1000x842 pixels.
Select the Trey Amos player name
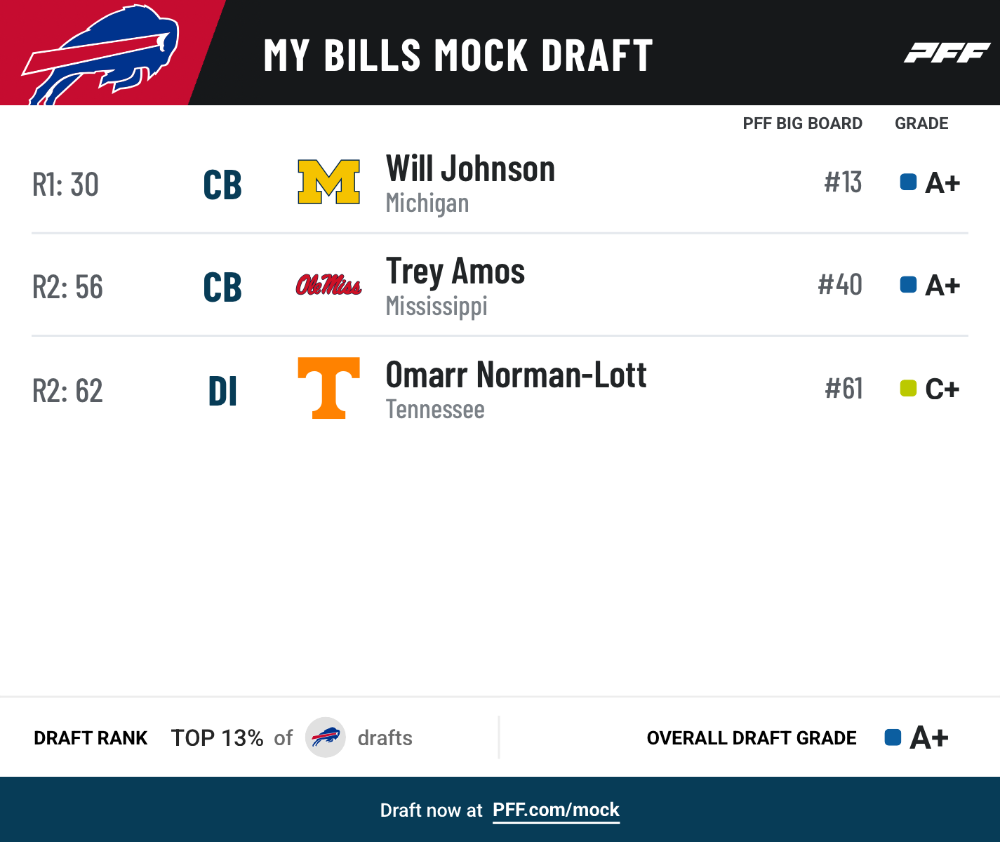(455, 272)
